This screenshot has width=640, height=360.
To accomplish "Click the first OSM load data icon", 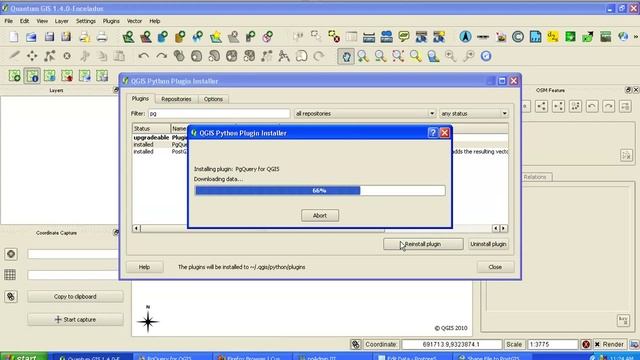I will tap(14, 76).
